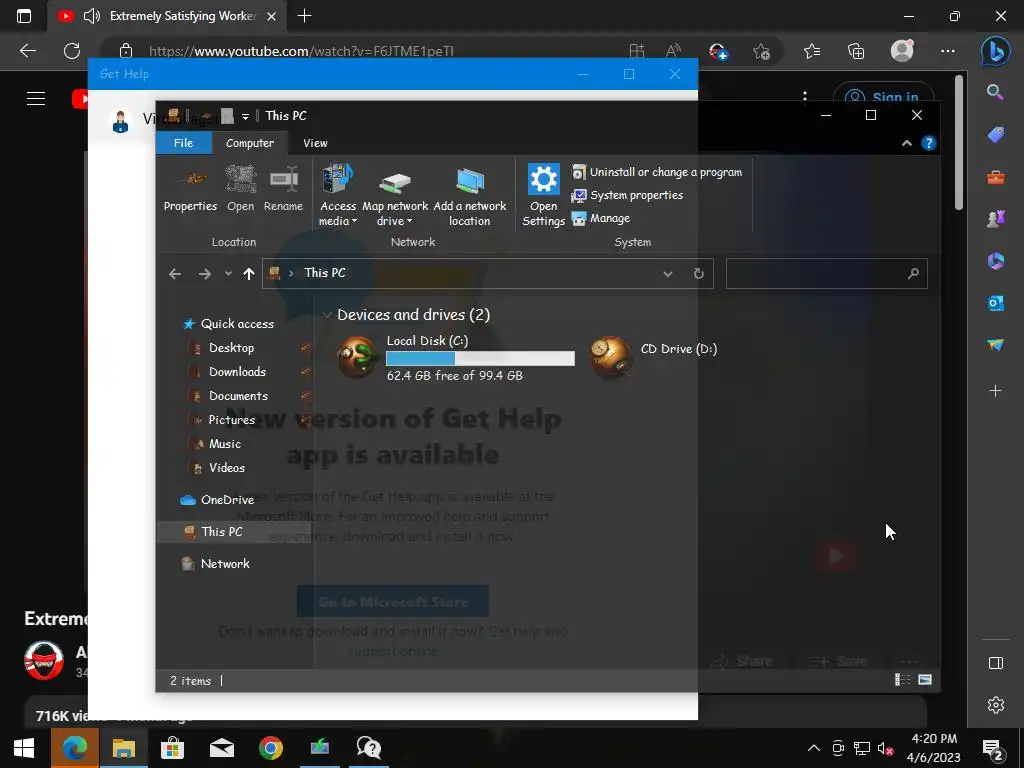Open Edge favorites star-list icon
The image size is (1024, 768).
coord(812,51)
